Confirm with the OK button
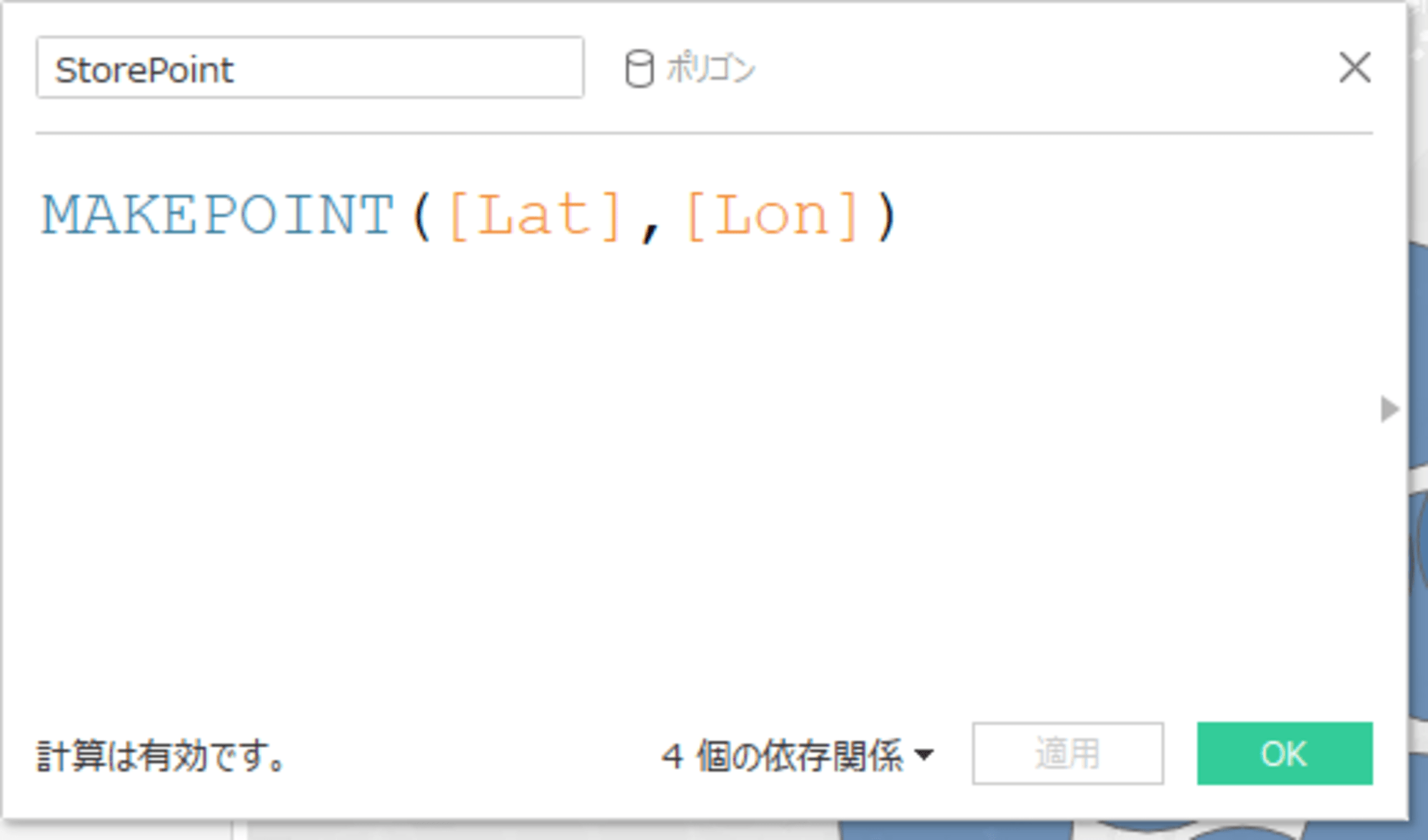This screenshot has width=1428, height=840. [x=1284, y=754]
